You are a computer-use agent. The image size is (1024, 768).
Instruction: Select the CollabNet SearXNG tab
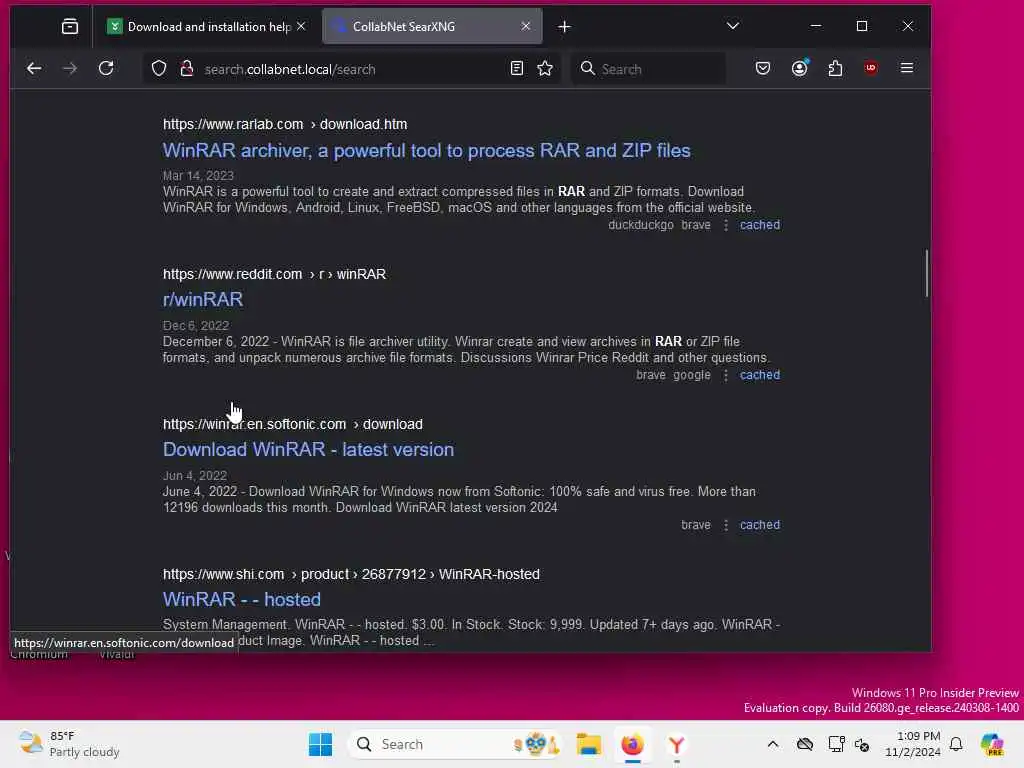coord(432,27)
